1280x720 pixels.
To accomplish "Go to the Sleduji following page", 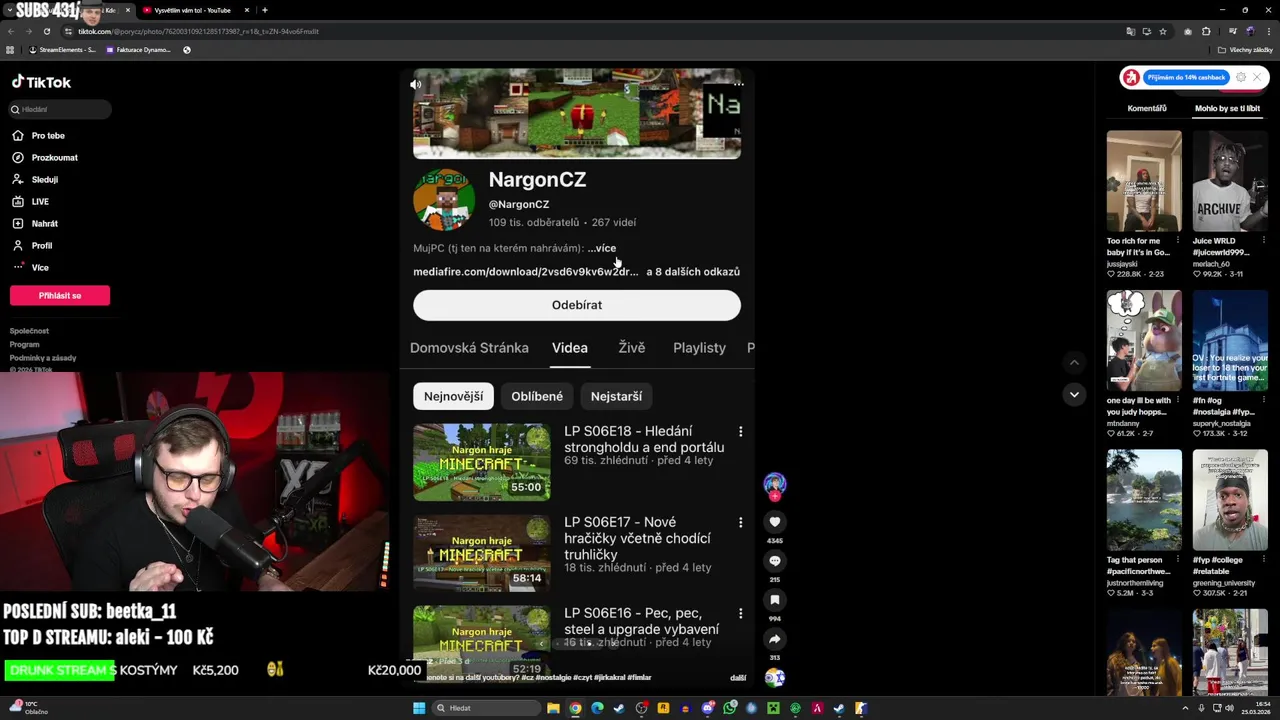I will (36, 180).
